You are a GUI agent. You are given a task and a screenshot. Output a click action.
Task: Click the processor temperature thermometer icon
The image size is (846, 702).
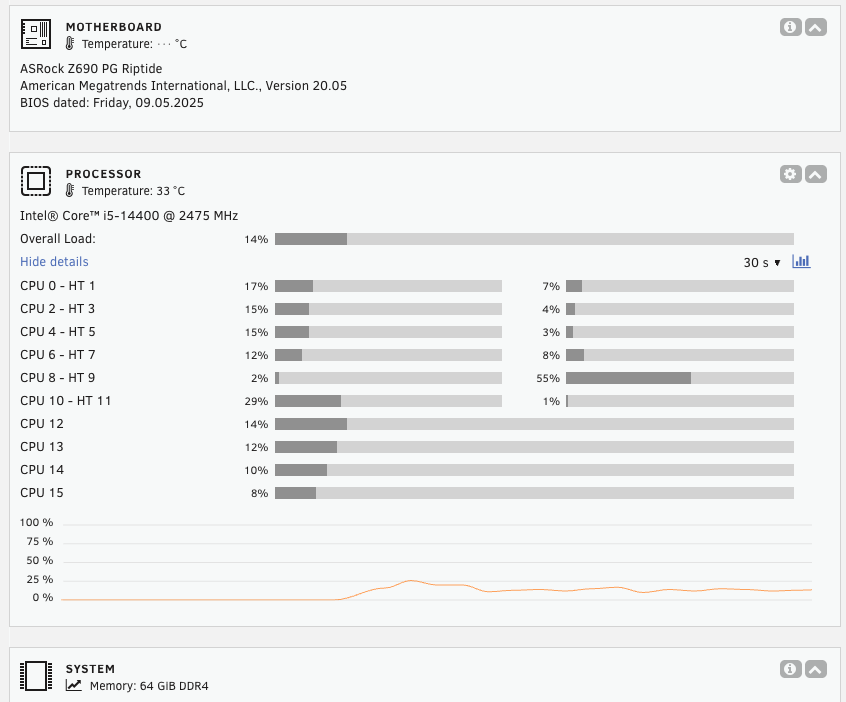(70, 190)
